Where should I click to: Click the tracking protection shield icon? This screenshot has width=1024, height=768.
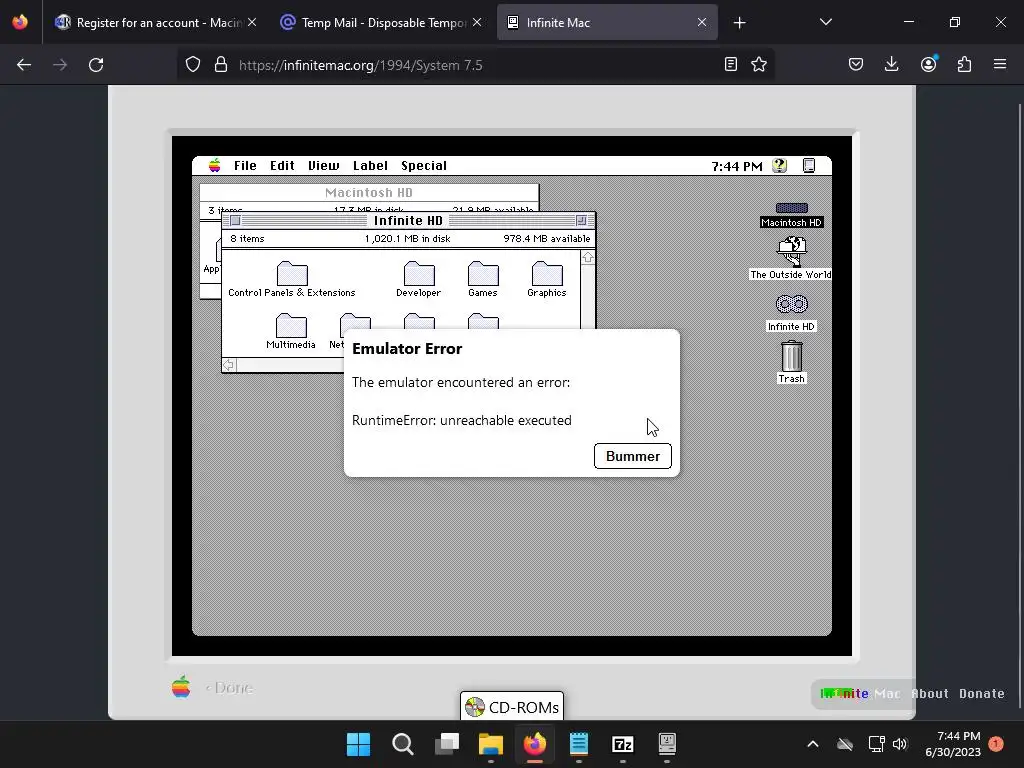click(x=193, y=65)
